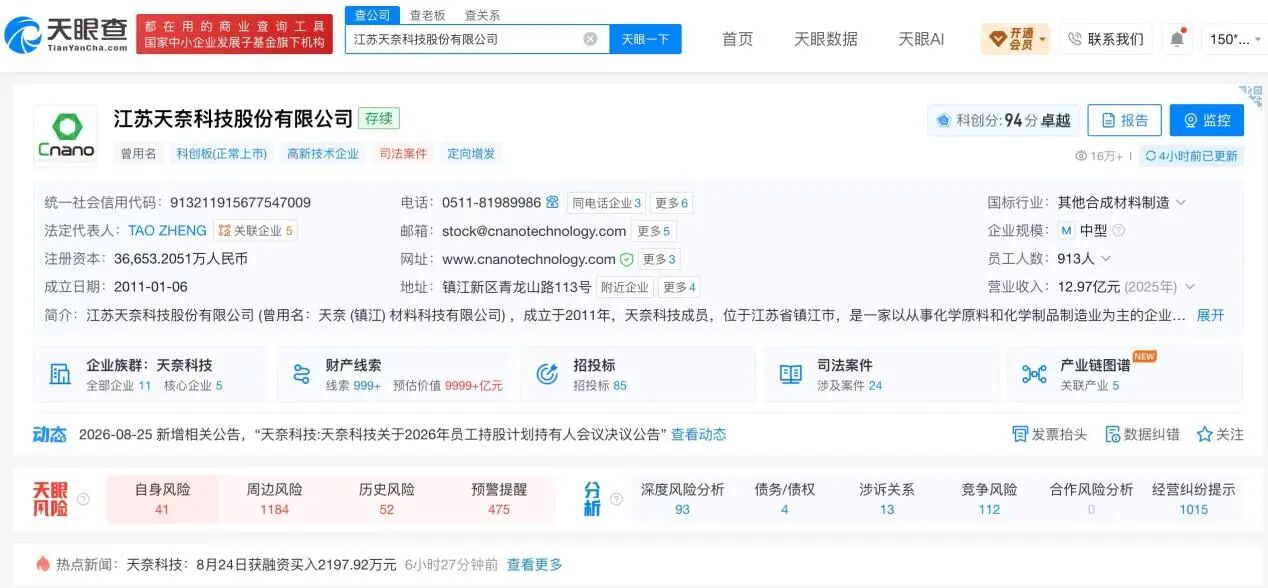Image resolution: width=1268 pixels, height=588 pixels.
Task: Click the website verified shield icon
Action: (x=626, y=259)
